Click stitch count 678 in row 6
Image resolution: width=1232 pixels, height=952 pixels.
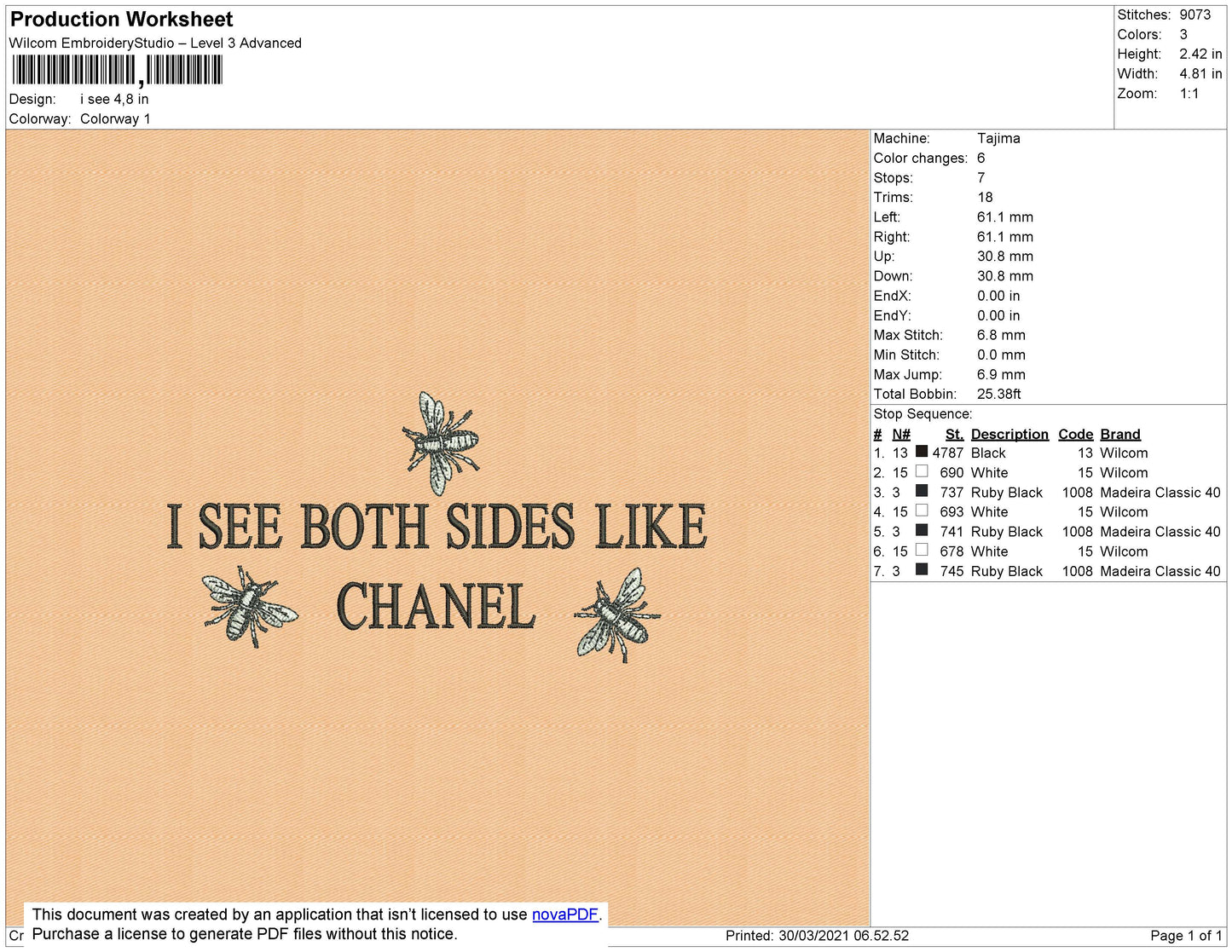tap(951, 552)
